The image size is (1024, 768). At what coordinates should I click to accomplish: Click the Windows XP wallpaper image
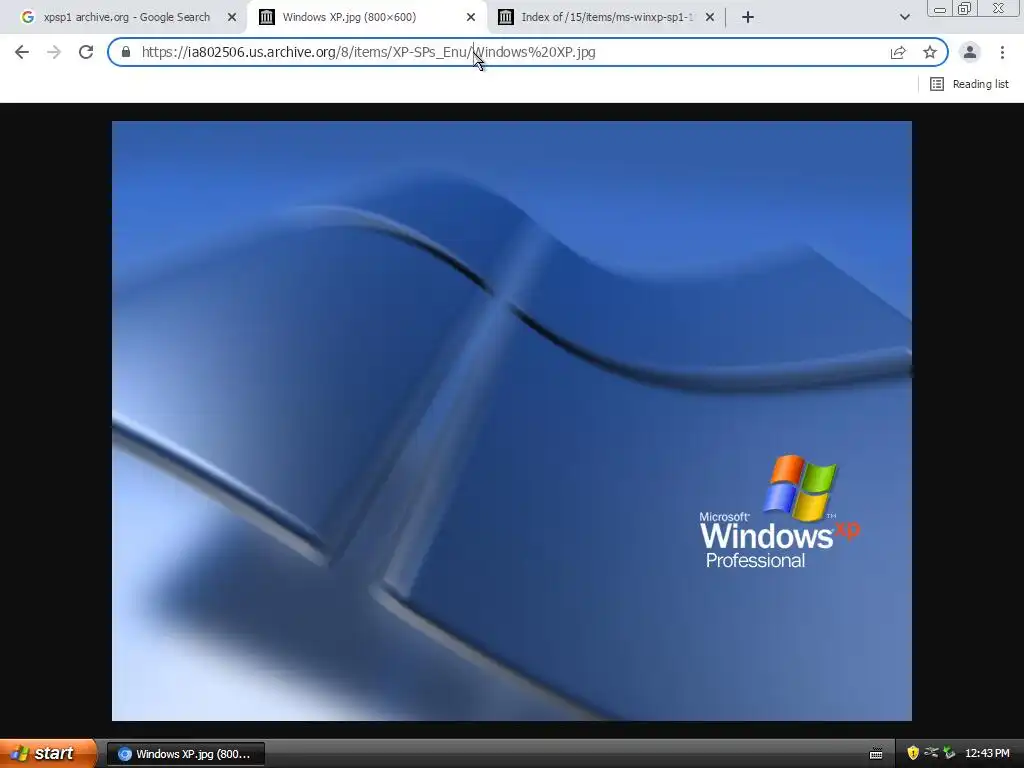click(x=512, y=421)
